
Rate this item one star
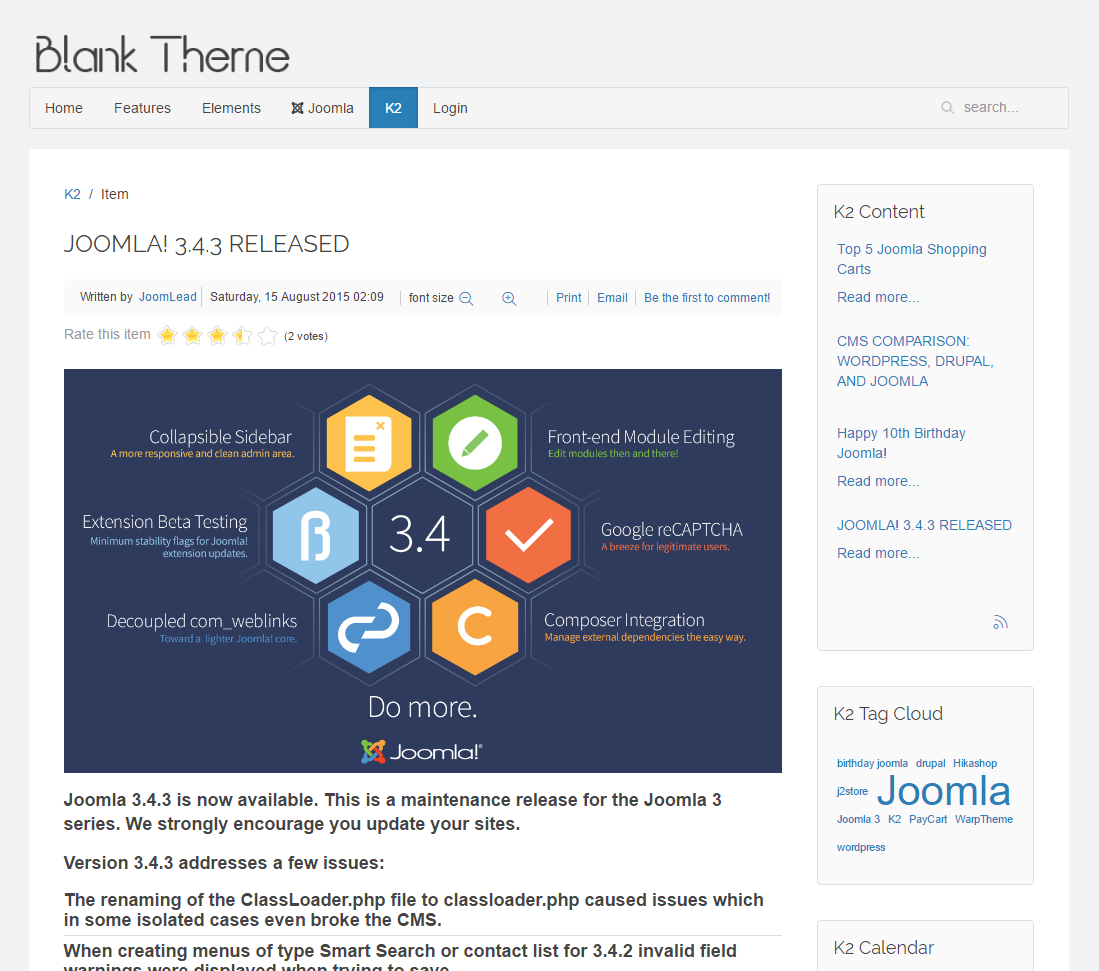pos(167,336)
